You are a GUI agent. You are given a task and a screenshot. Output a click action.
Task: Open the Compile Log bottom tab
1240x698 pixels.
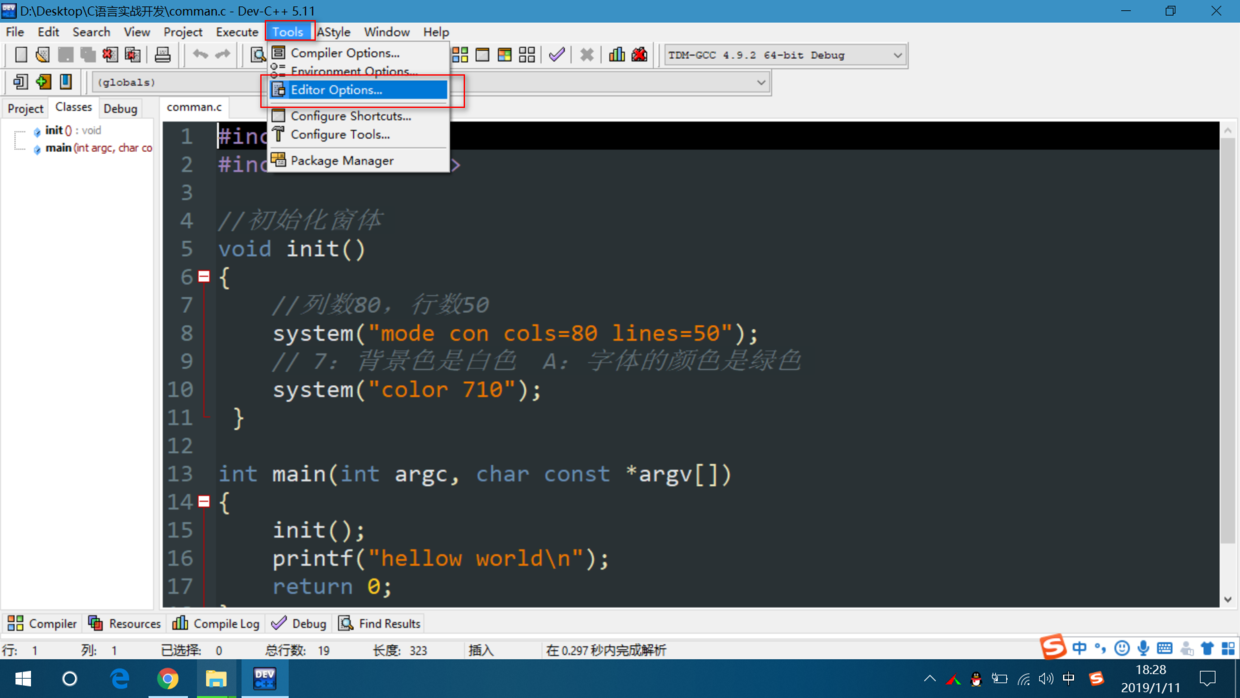click(x=216, y=623)
